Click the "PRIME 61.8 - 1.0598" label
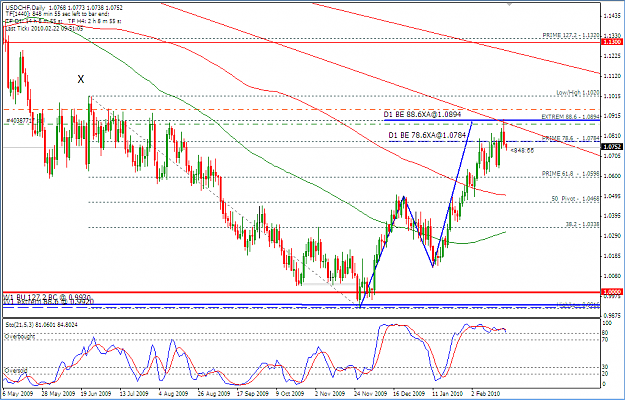Screen dimensions: 625x400 571,174
